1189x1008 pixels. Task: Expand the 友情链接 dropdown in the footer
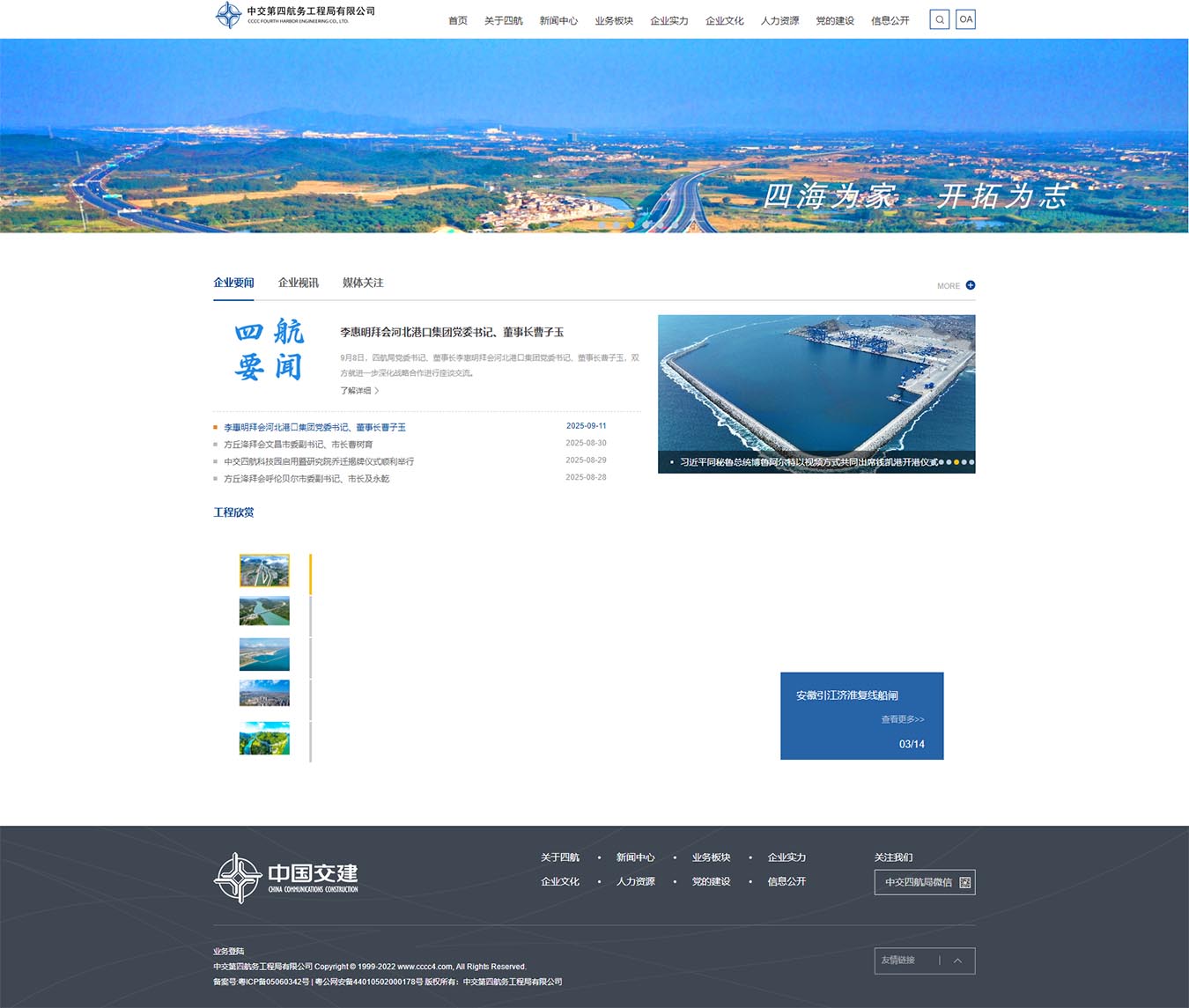[x=898, y=960]
